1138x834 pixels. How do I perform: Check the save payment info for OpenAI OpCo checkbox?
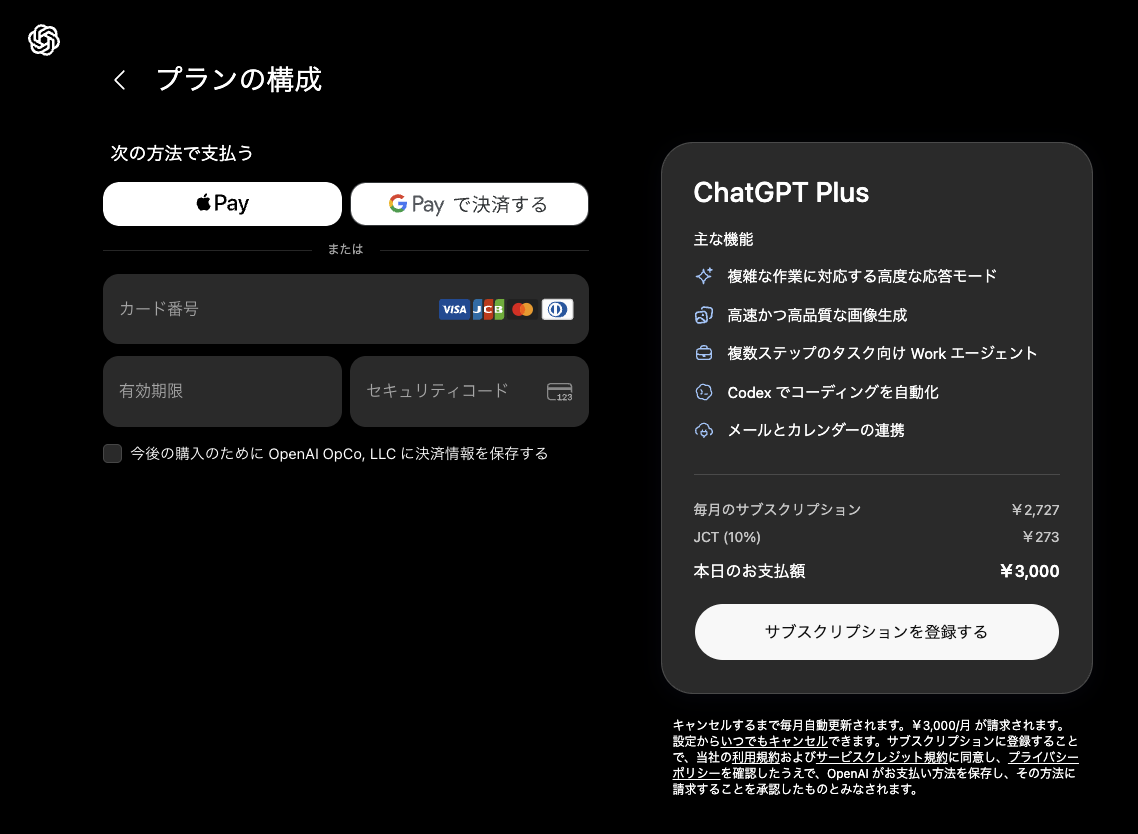(x=112, y=454)
